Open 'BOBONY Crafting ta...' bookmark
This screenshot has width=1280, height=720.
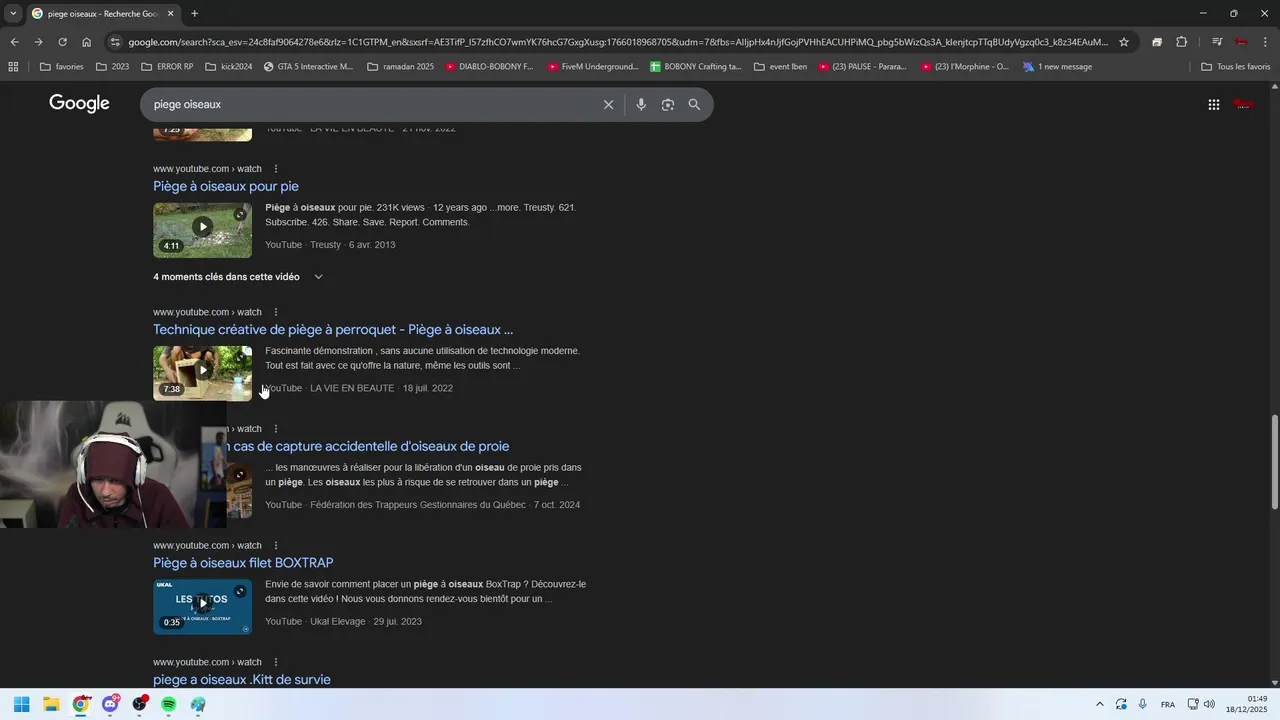(x=696, y=67)
